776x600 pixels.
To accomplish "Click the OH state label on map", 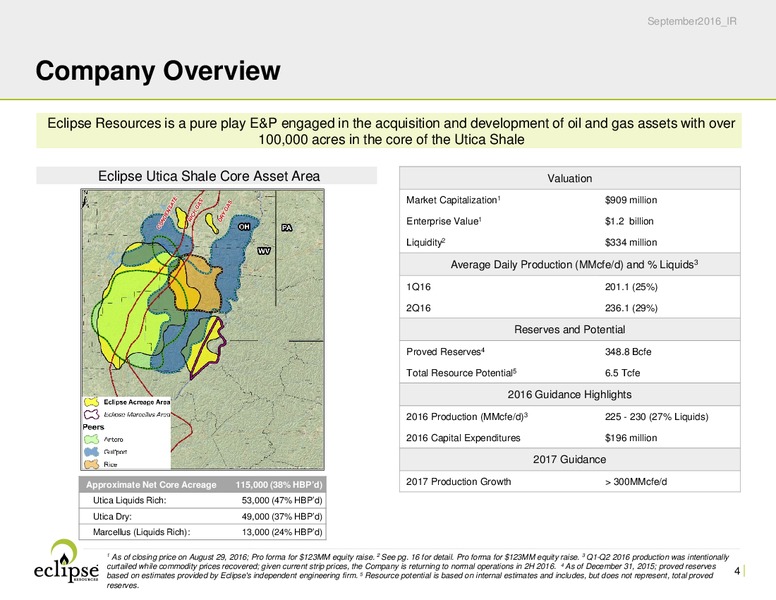I will (x=244, y=227).
